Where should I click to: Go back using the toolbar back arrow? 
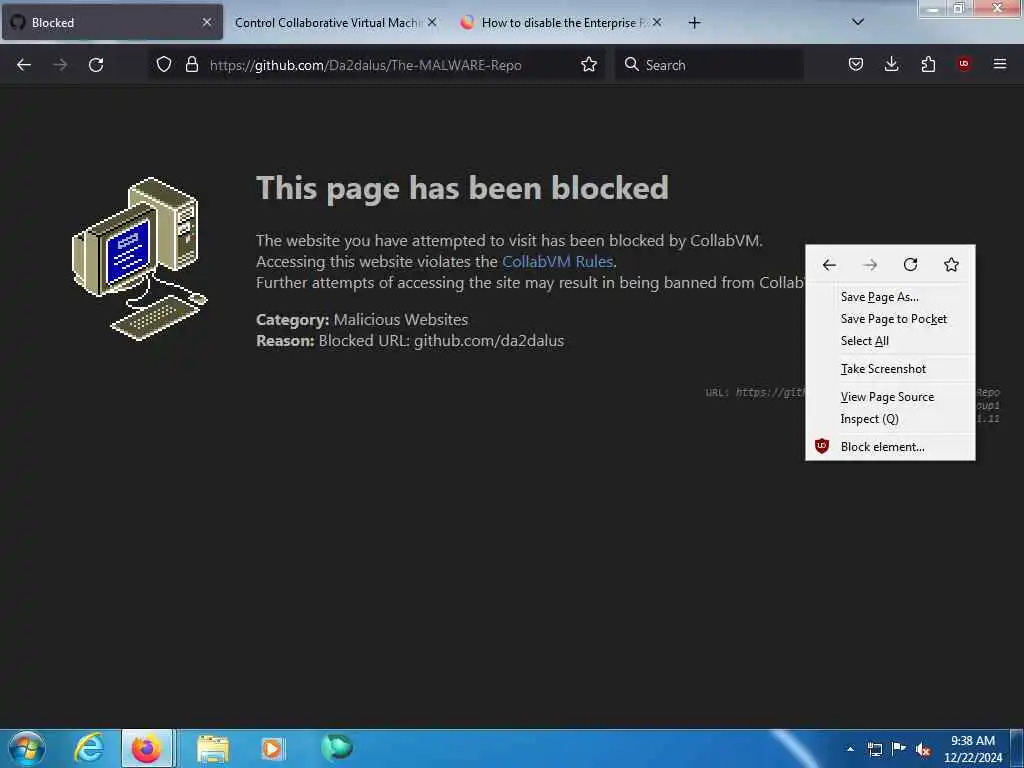pyautogui.click(x=24, y=65)
